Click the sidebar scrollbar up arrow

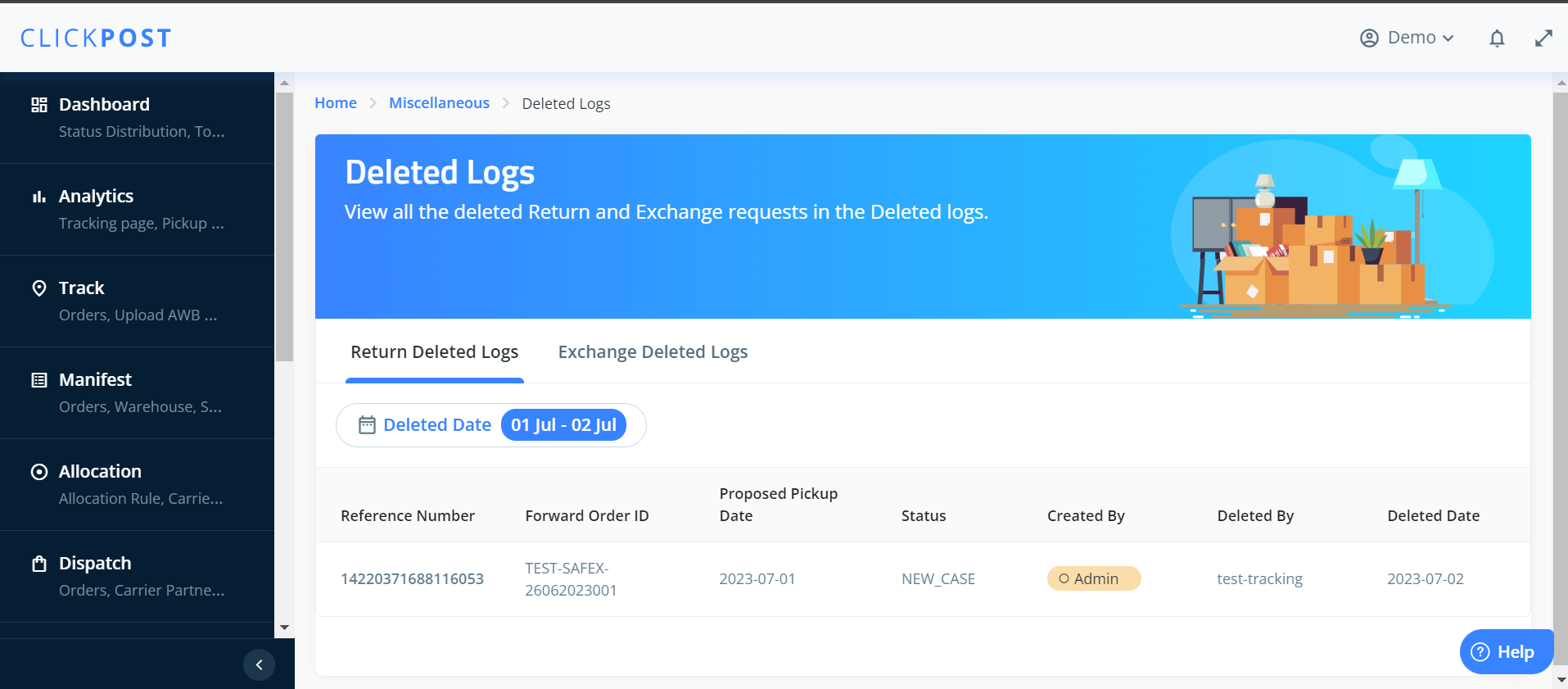284,83
